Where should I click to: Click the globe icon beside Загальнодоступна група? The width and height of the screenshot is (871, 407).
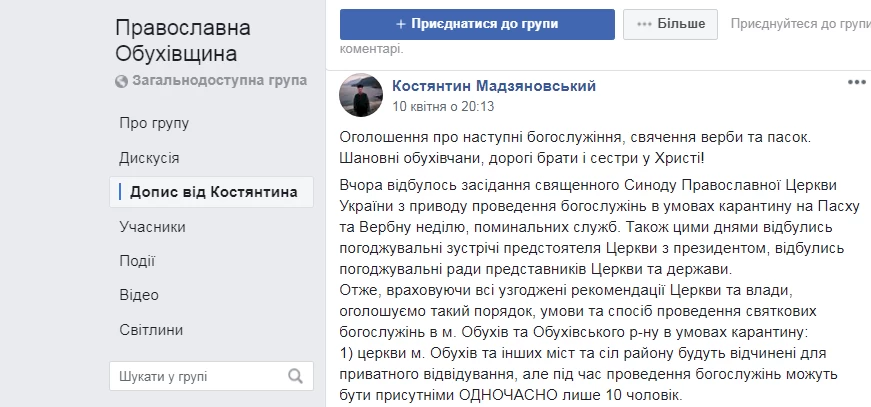(122, 82)
